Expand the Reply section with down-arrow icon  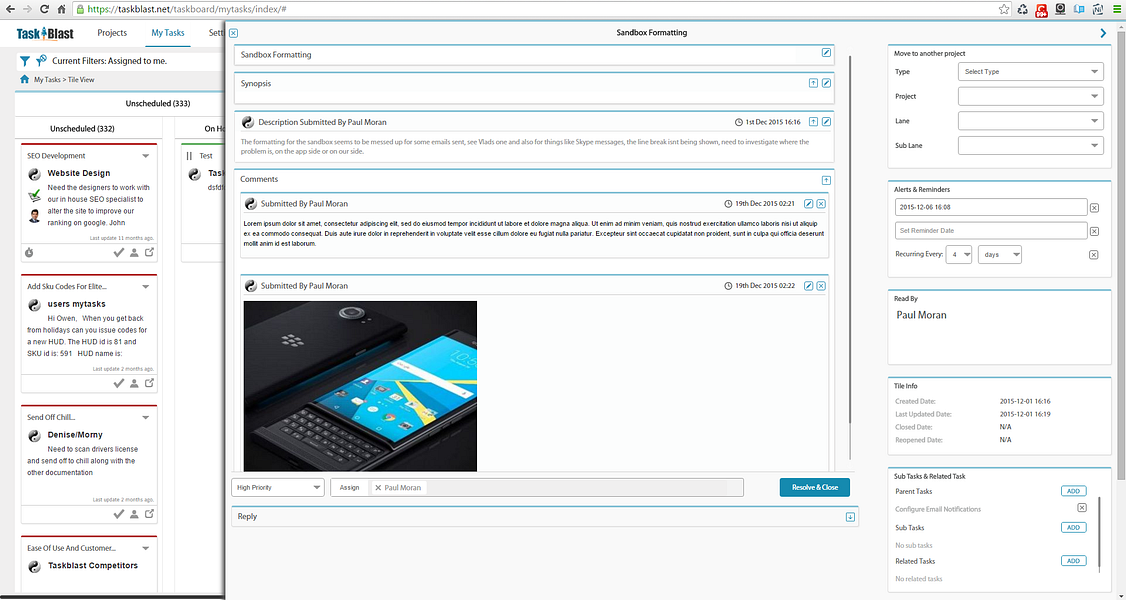point(850,517)
